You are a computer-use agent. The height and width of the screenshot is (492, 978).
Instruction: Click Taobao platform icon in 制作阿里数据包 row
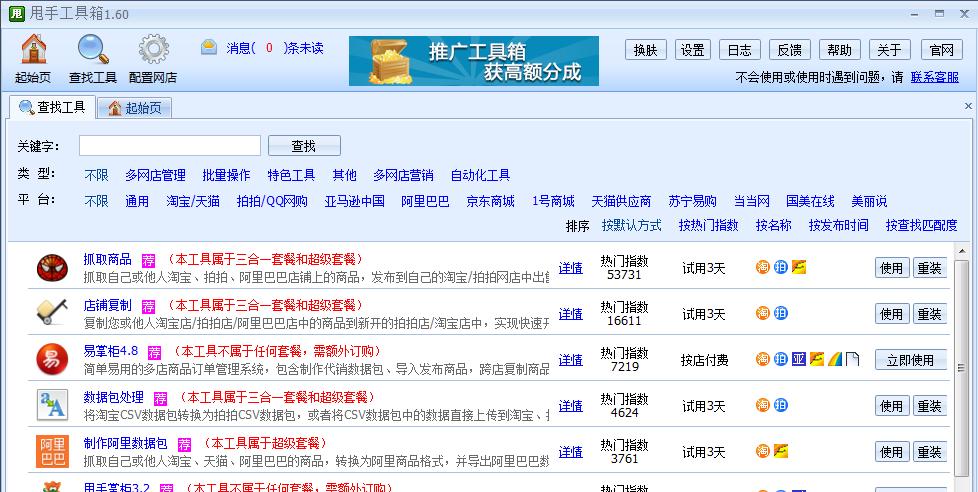[763, 451]
